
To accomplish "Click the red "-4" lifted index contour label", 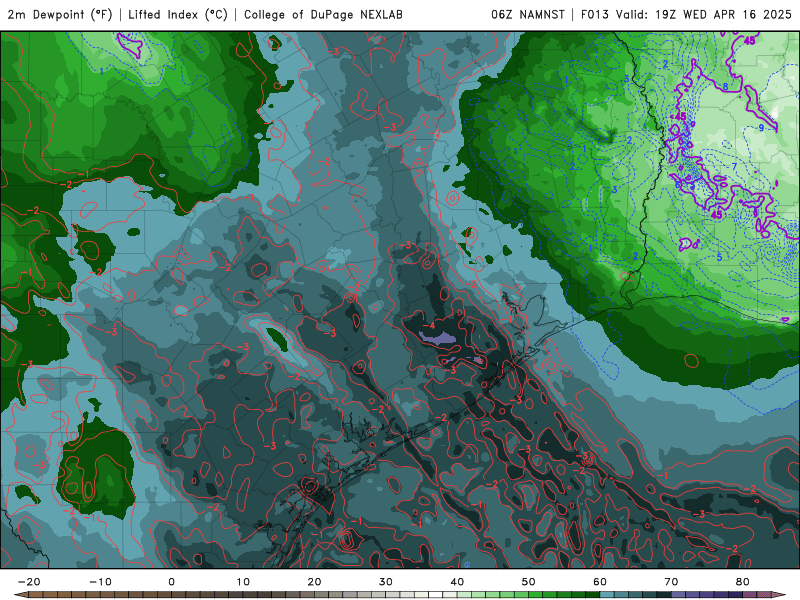I will point(429,325).
